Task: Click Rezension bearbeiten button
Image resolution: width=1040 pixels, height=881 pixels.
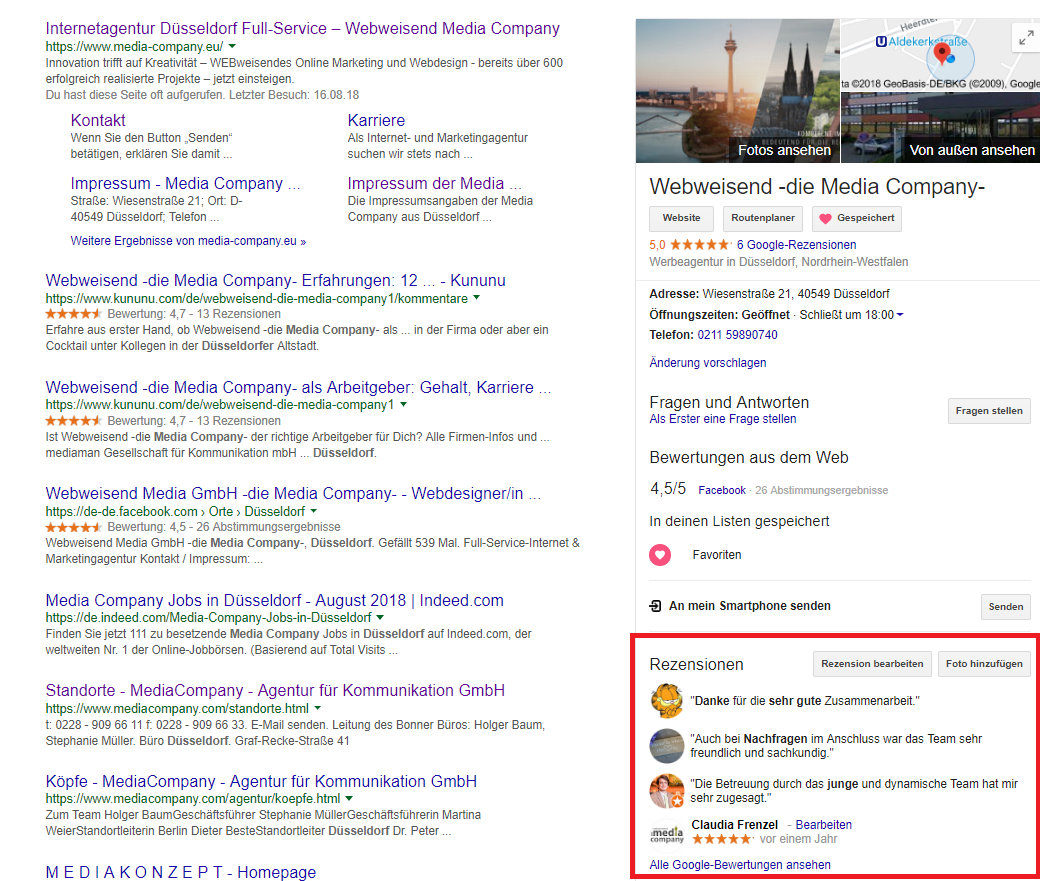Action: click(872, 663)
